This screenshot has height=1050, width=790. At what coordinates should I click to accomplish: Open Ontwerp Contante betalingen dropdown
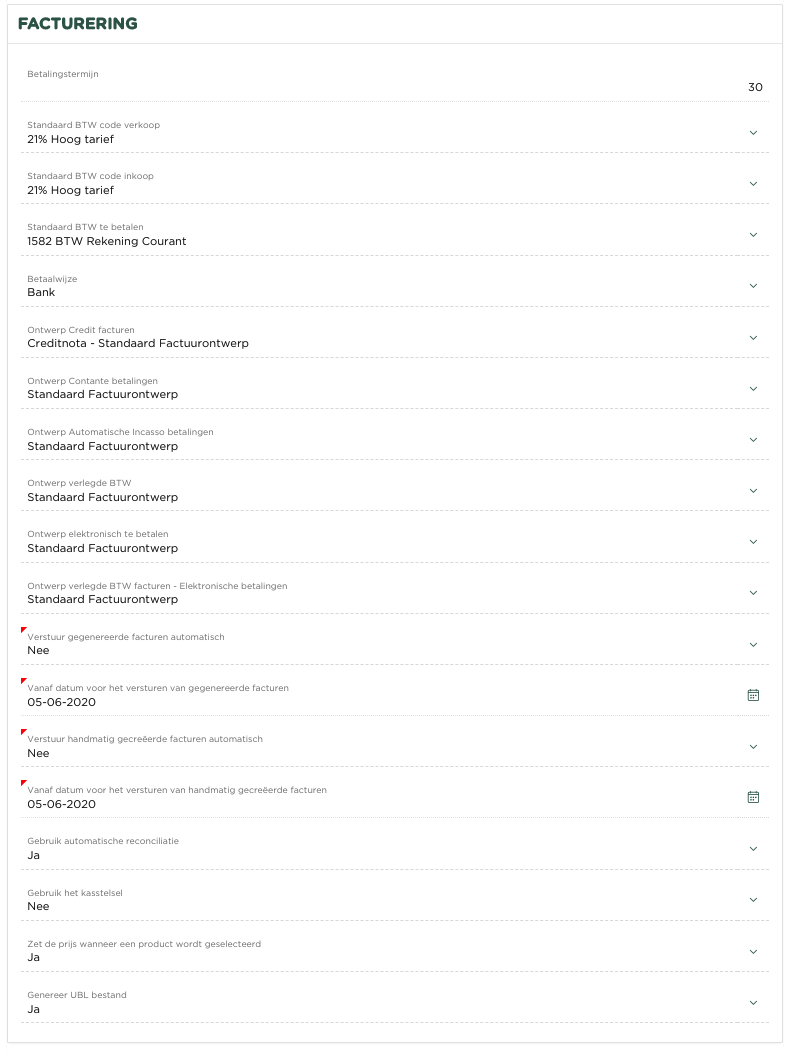point(753,388)
